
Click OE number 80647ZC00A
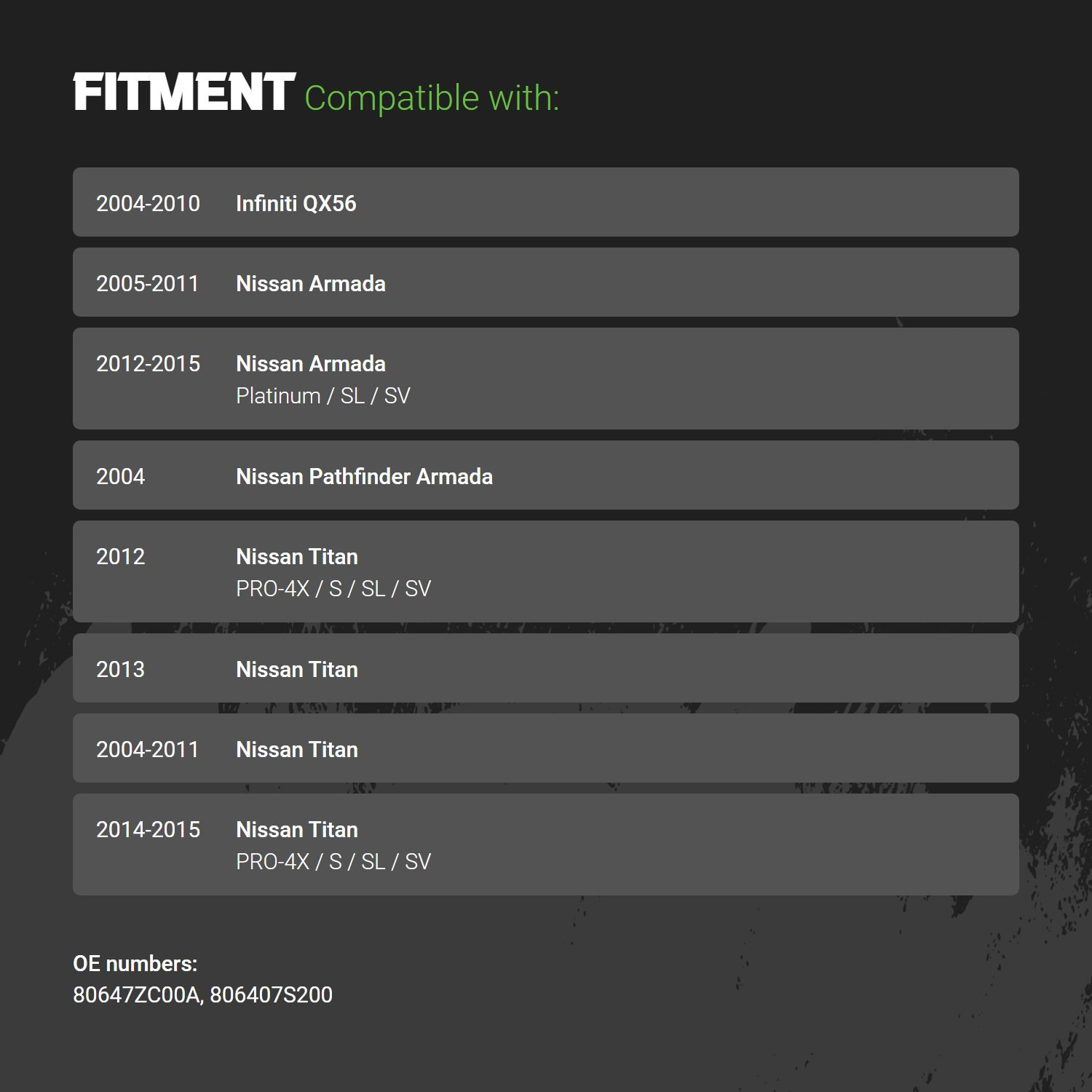pyautogui.click(x=138, y=995)
